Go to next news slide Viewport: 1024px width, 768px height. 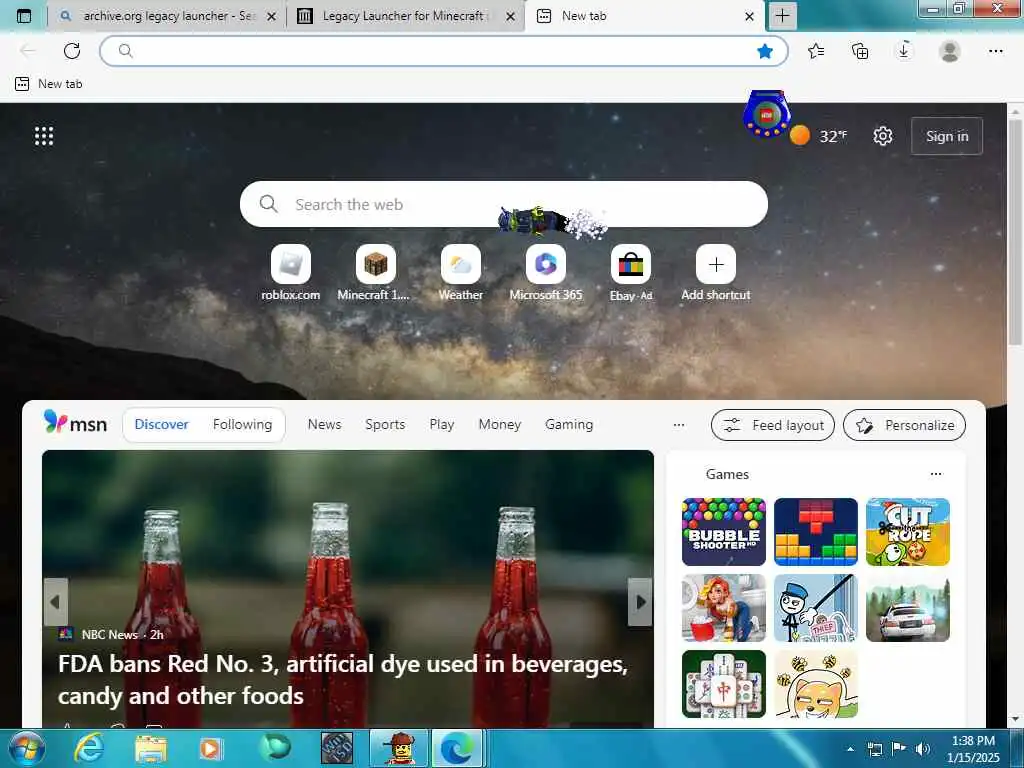(x=641, y=601)
